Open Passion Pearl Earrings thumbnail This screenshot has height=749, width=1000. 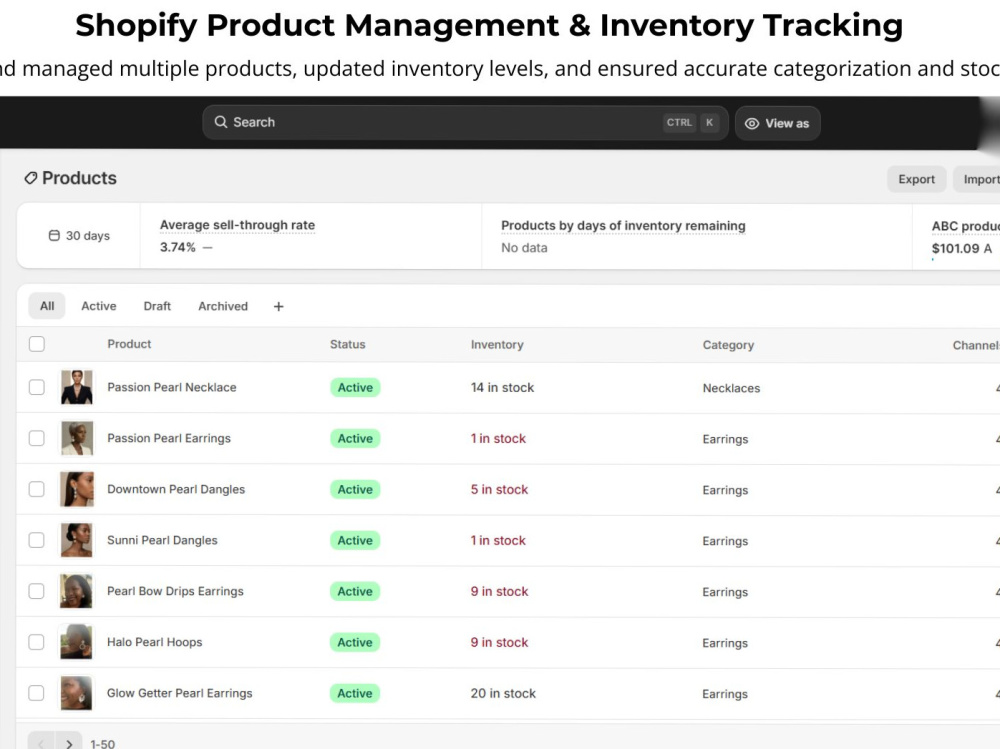(77, 438)
